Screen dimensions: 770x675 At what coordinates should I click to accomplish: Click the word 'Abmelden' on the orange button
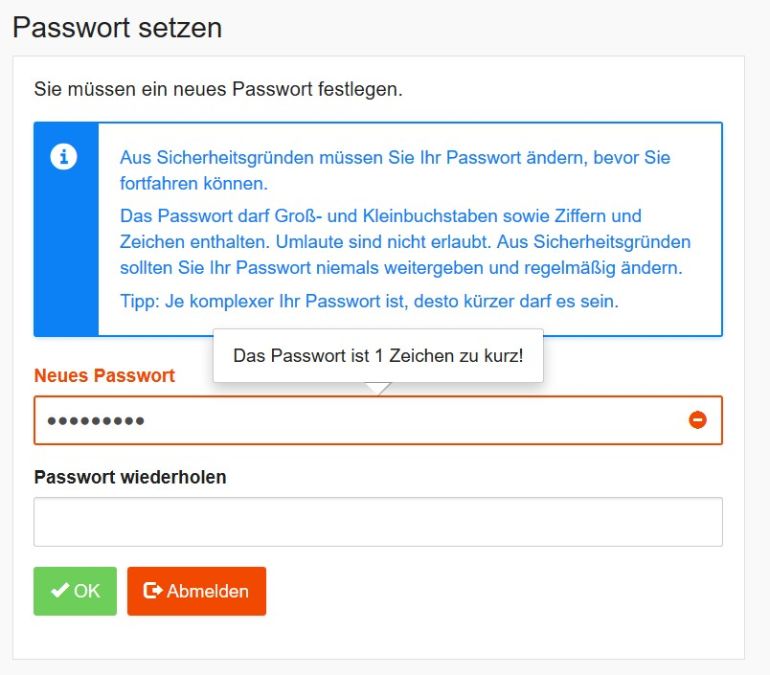click(207, 591)
